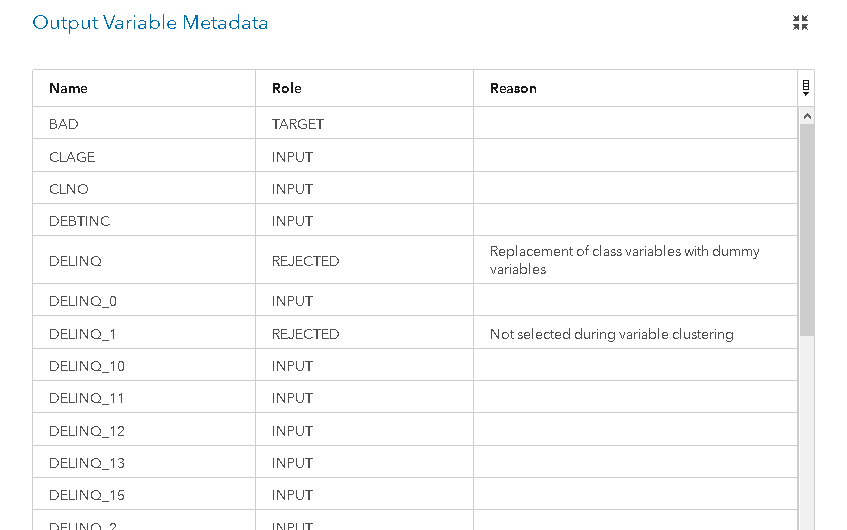Select the CLAGE variable name
Viewport: 847px width, 530px height.
tap(72, 157)
